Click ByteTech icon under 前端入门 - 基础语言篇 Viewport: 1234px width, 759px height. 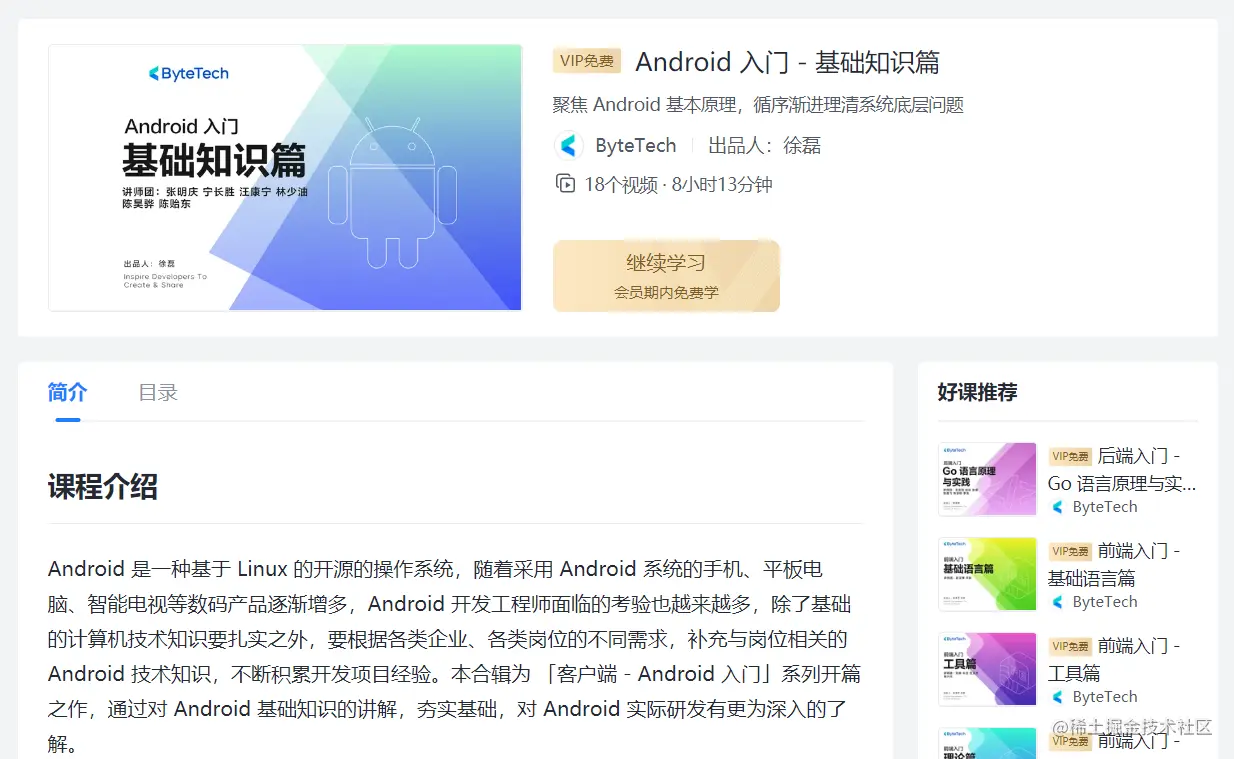click(1057, 602)
